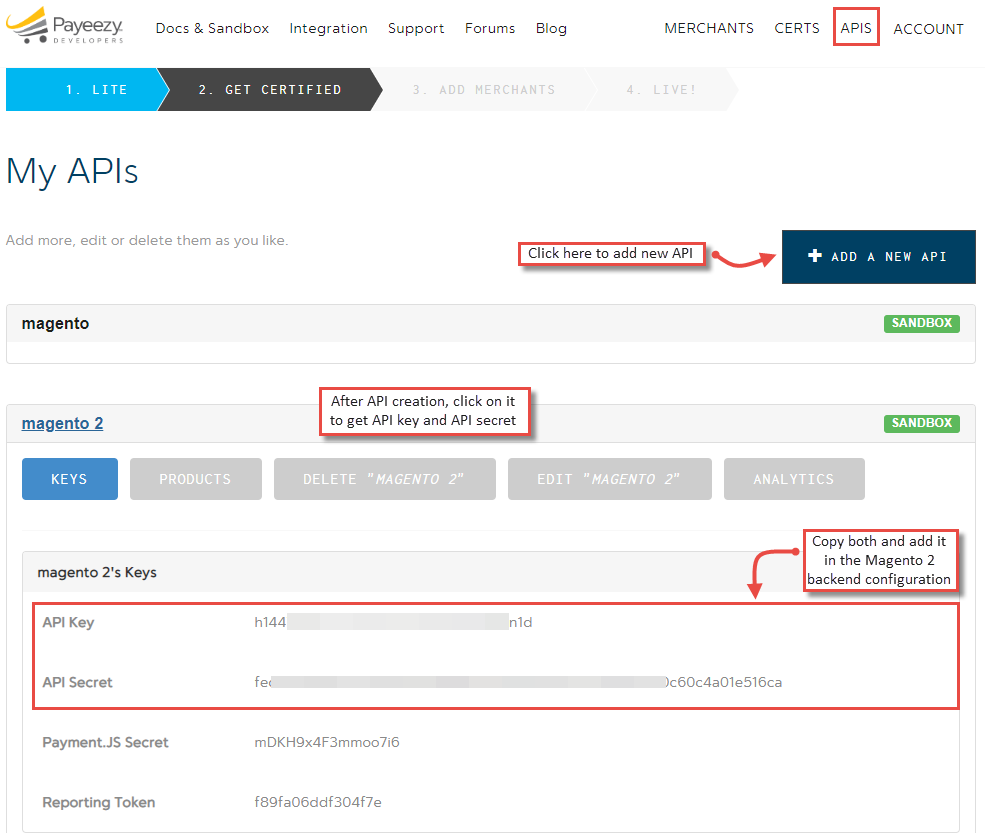Switch to the KEYS tab
Viewport: 985px width, 833px height.
pyautogui.click(x=70, y=479)
